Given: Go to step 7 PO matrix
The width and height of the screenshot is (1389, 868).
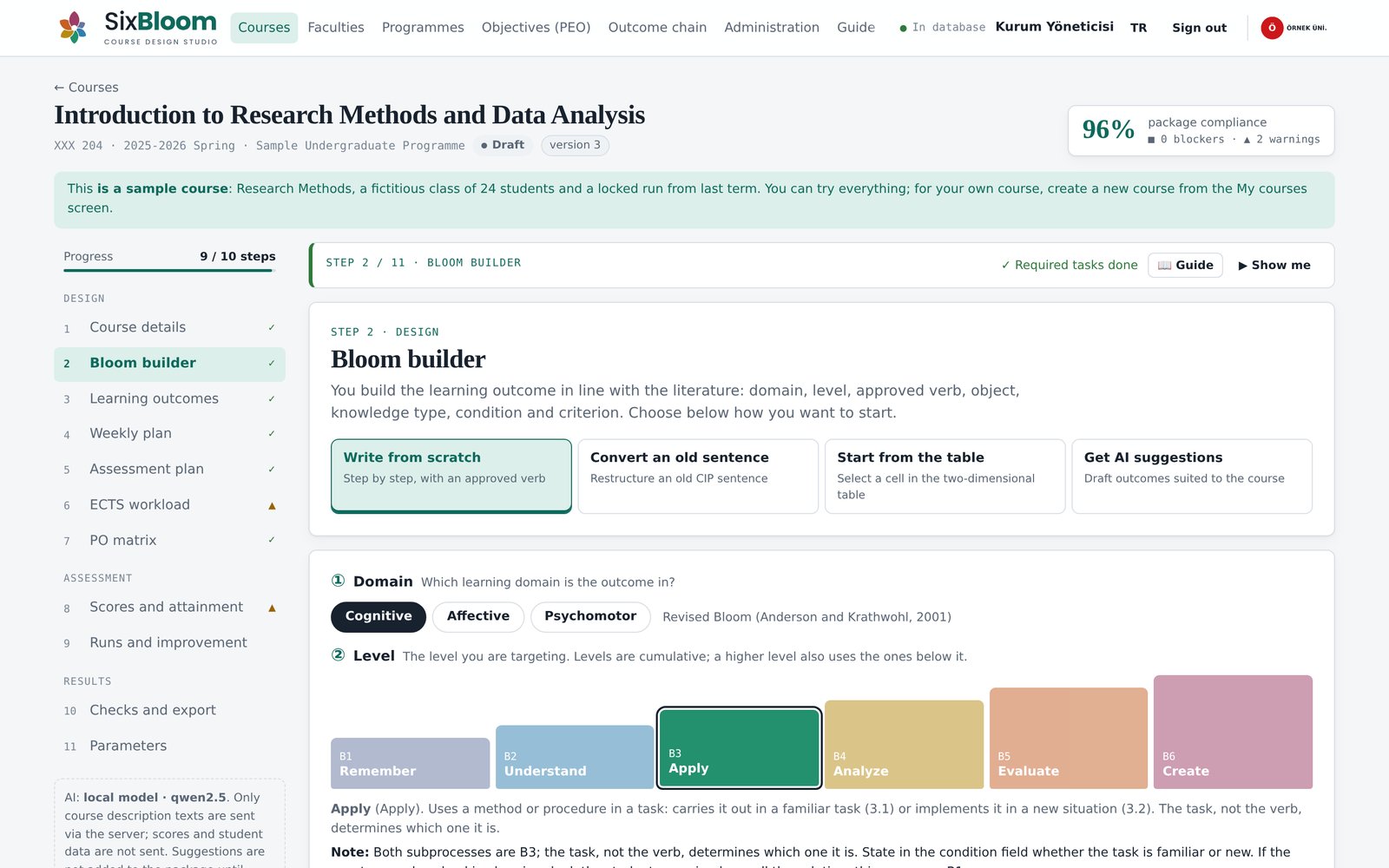Looking at the screenshot, I should click(x=169, y=540).
